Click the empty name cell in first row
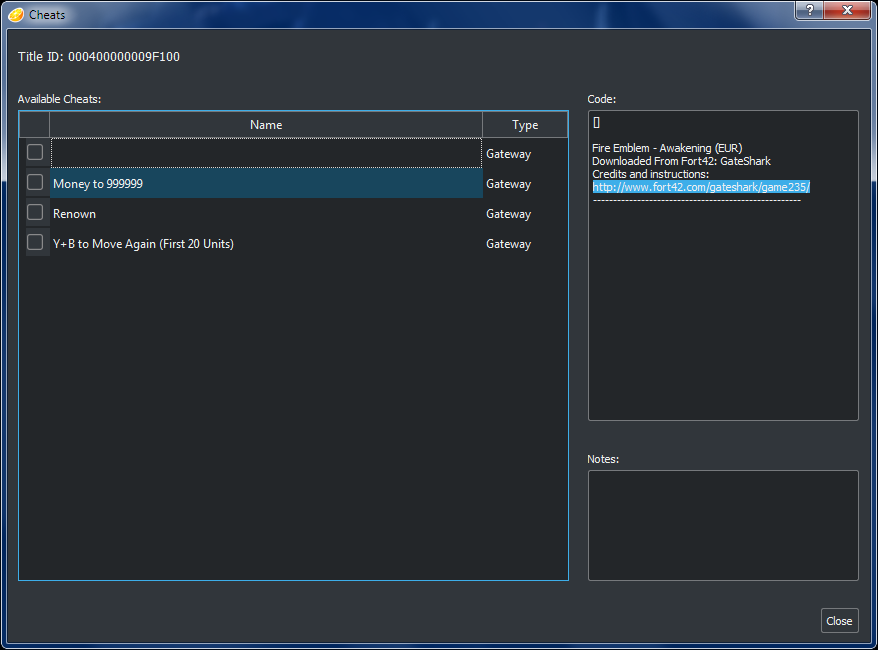The height and width of the screenshot is (650, 878). [x=267, y=153]
